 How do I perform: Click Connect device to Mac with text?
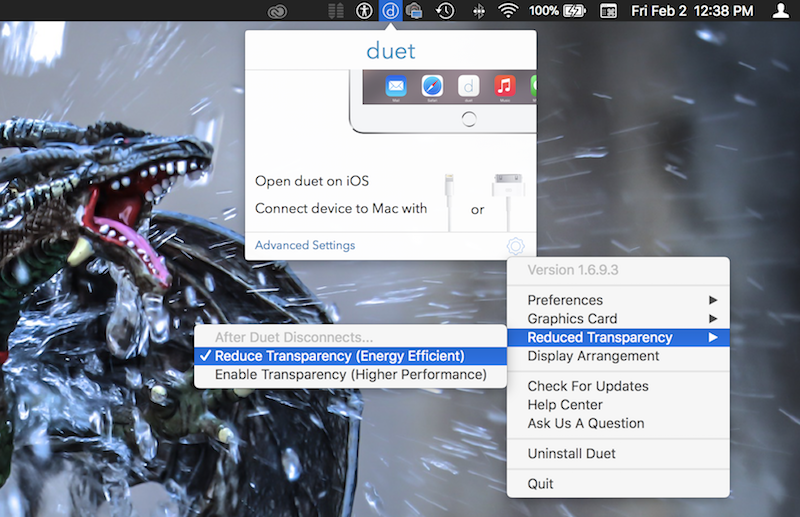[x=341, y=208]
